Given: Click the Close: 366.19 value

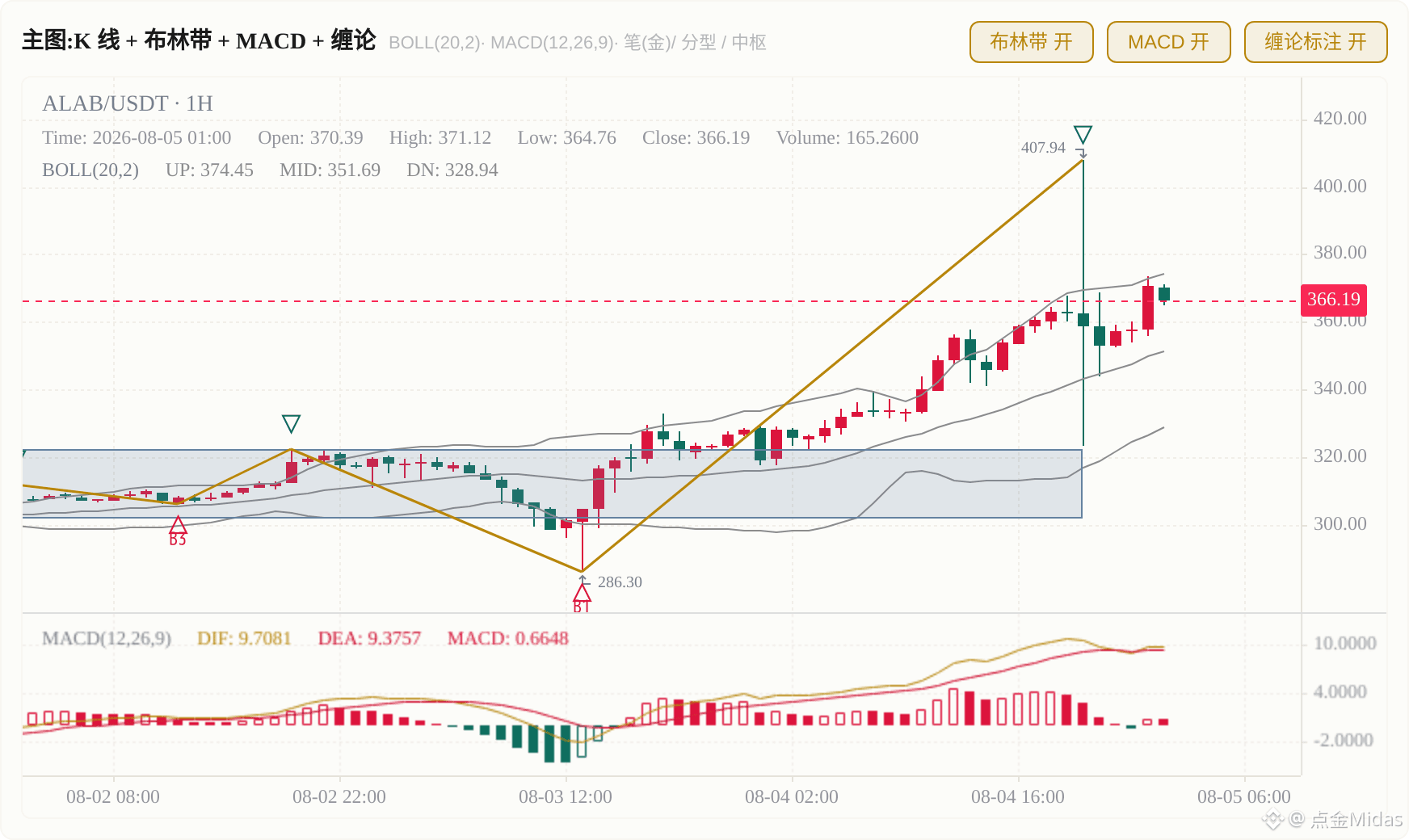Looking at the screenshot, I should pyautogui.click(x=696, y=138).
